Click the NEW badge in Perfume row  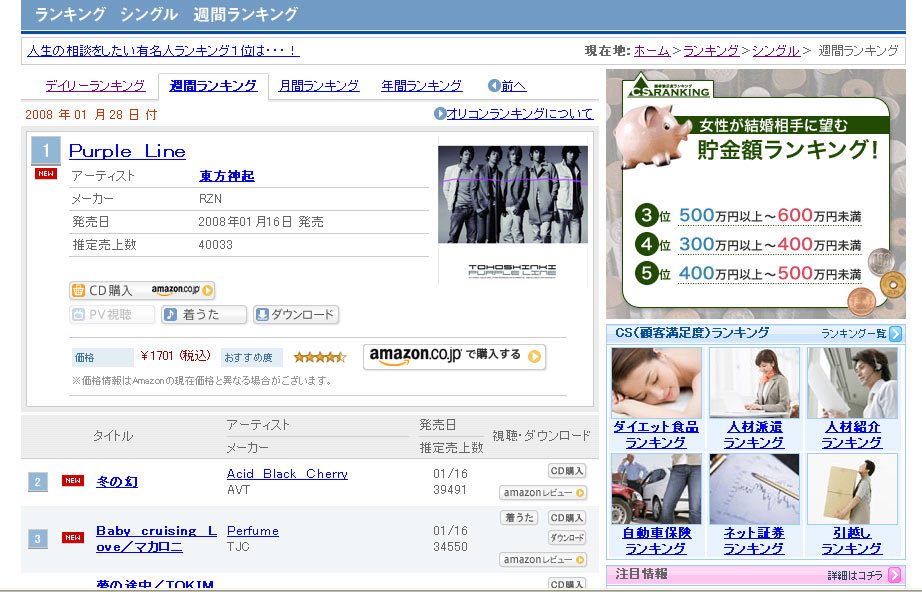click(x=73, y=537)
